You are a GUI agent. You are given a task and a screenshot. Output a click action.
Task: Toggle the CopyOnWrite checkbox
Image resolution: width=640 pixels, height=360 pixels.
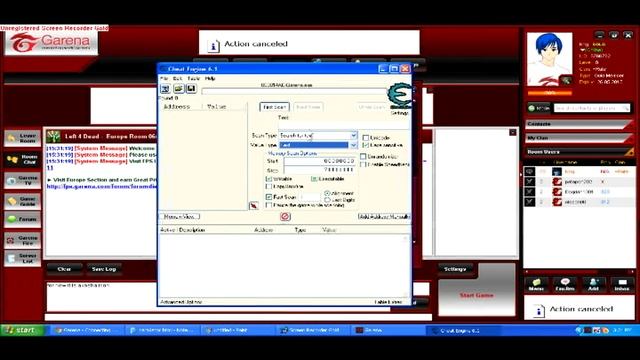[269, 187]
